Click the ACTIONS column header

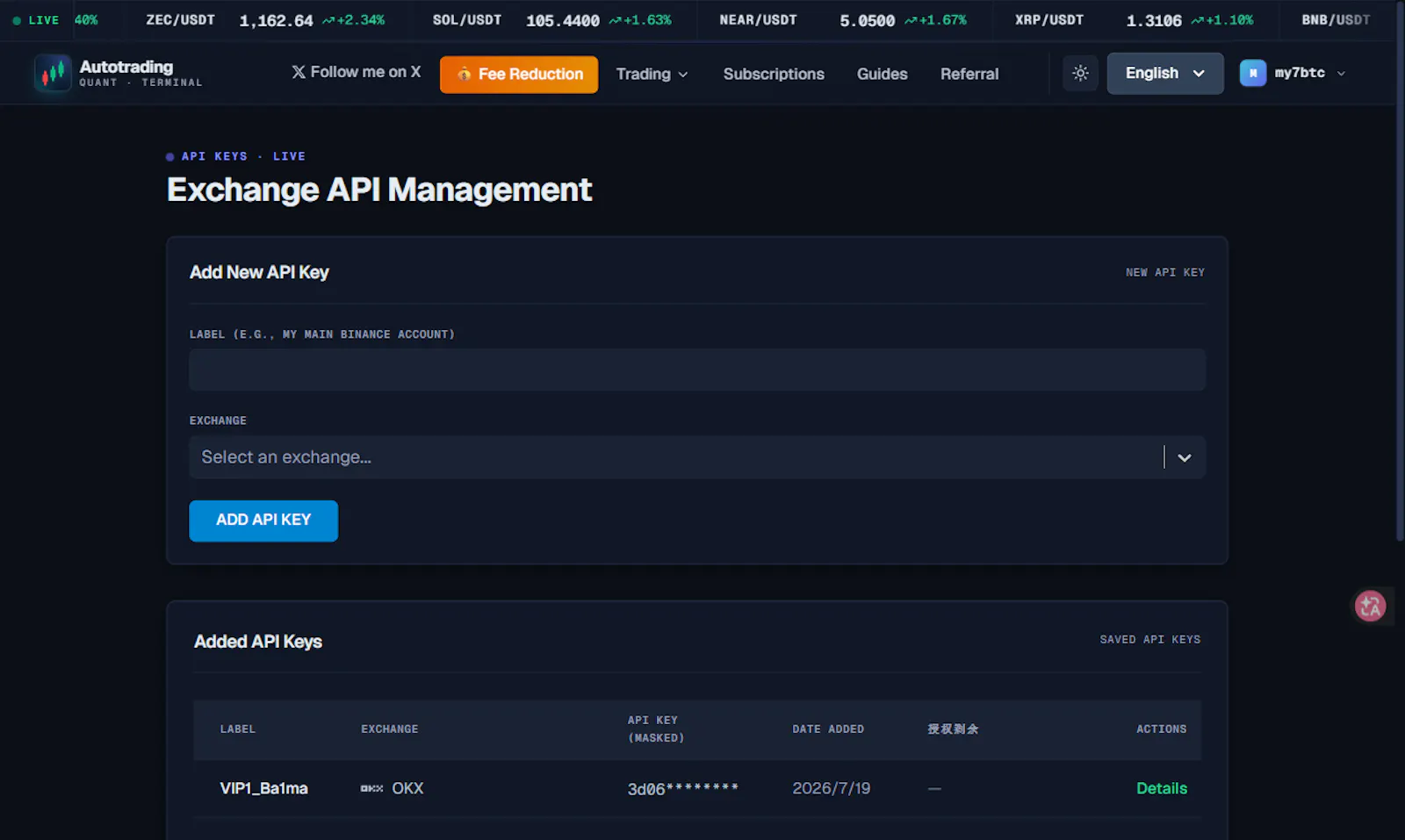pos(1161,729)
